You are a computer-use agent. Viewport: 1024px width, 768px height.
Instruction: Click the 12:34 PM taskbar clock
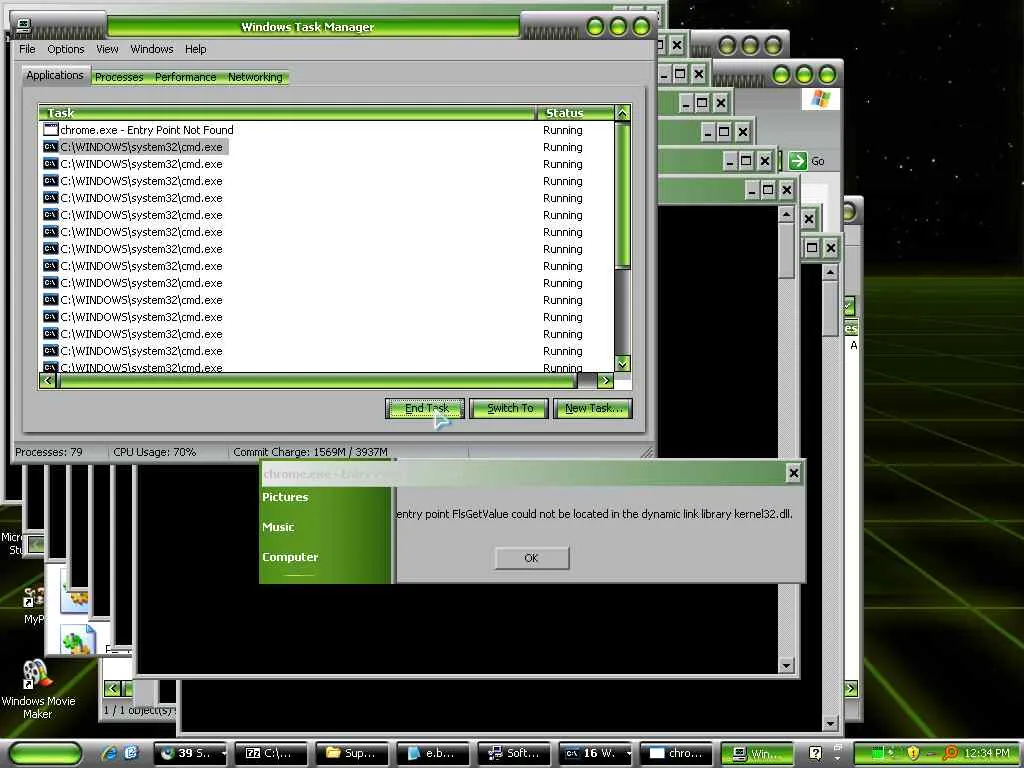pos(987,753)
